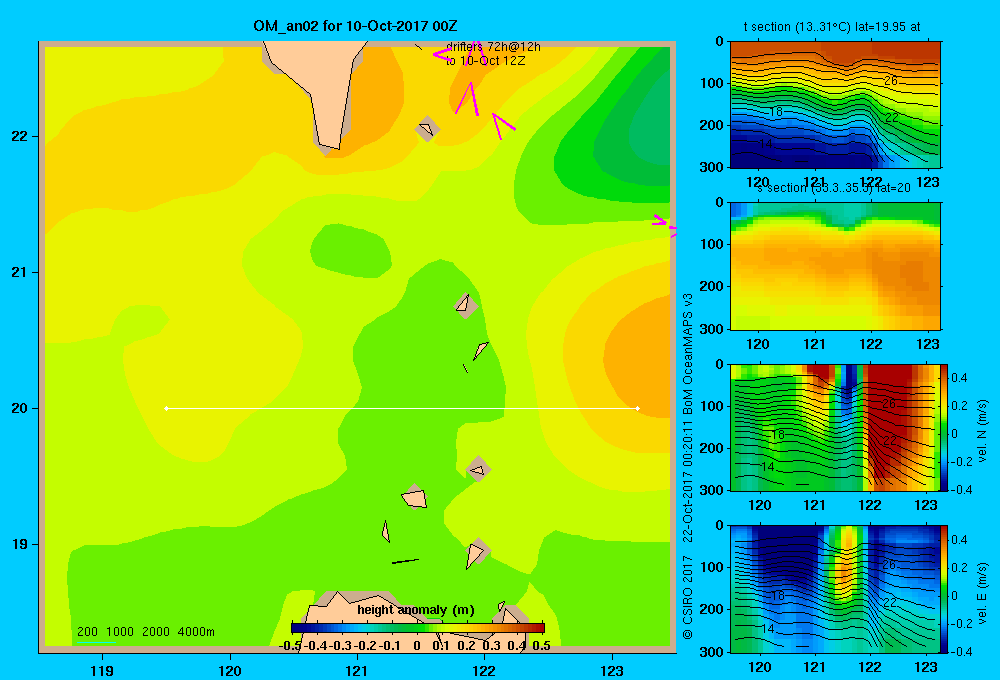
Task: Click the '2000' depth contour legend entry
Action: tap(156, 632)
